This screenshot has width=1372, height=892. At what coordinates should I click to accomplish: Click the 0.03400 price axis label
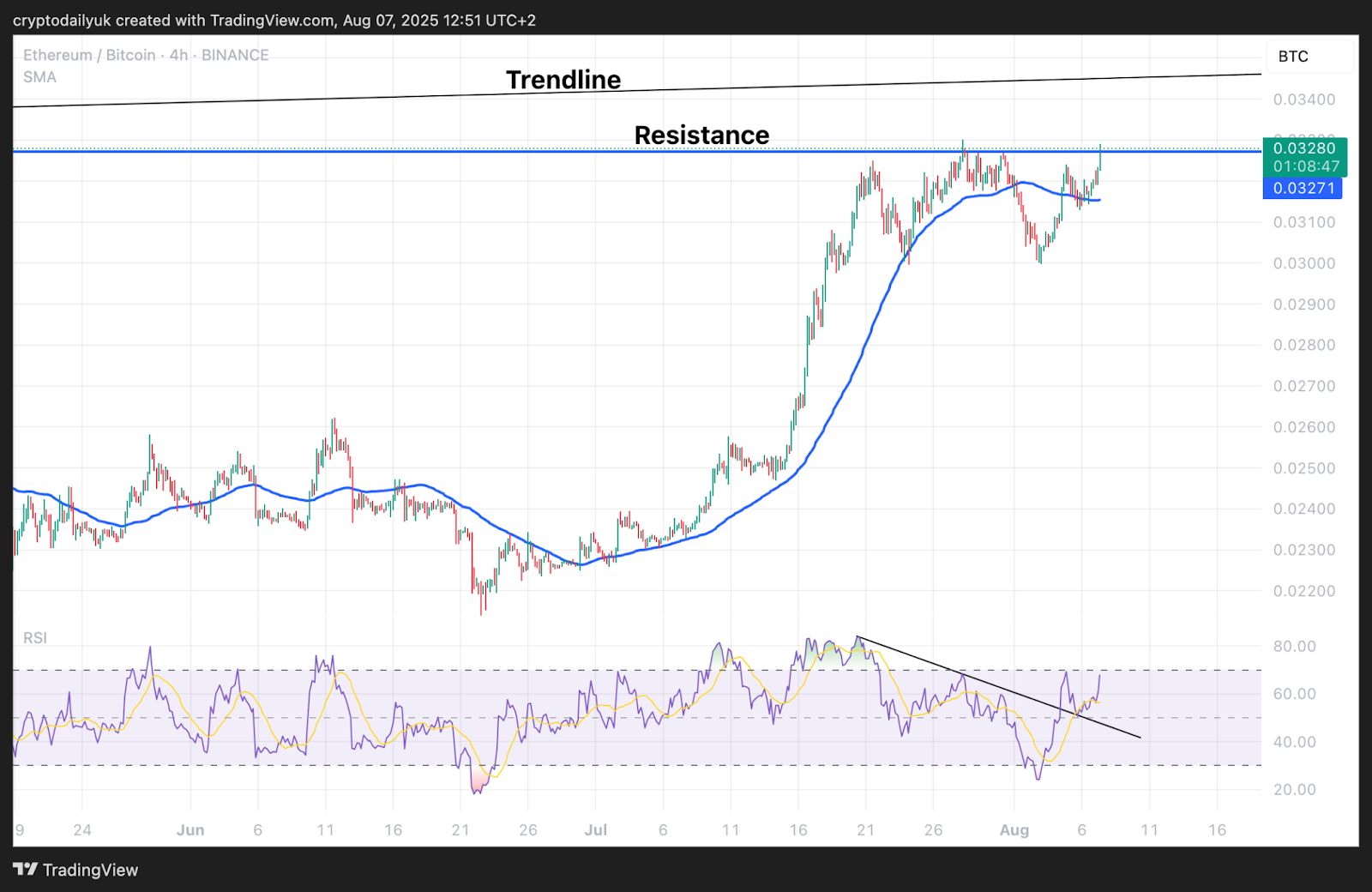pyautogui.click(x=1303, y=99)
